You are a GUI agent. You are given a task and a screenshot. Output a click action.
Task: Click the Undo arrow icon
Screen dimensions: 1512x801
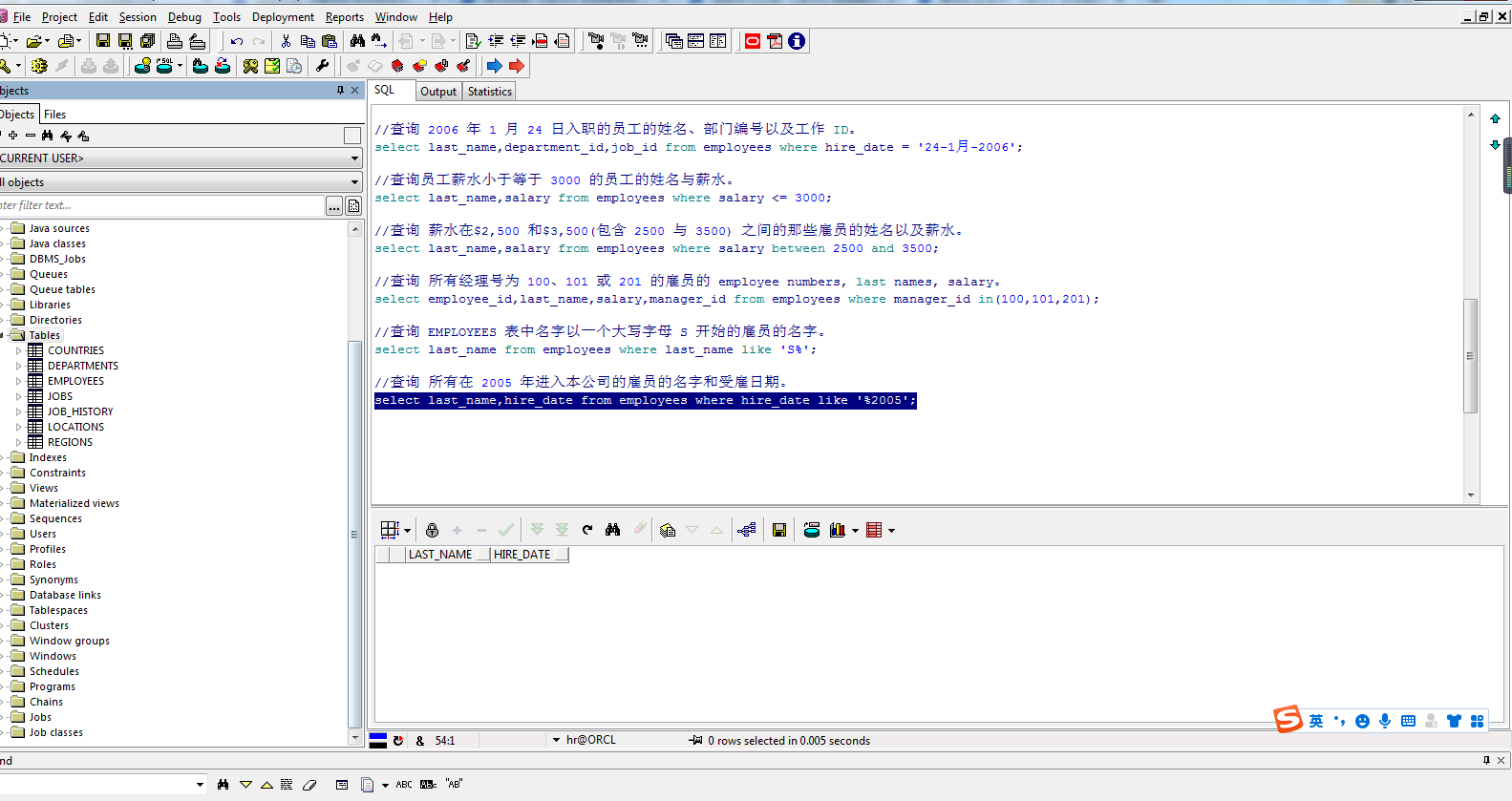click(237, 41)
